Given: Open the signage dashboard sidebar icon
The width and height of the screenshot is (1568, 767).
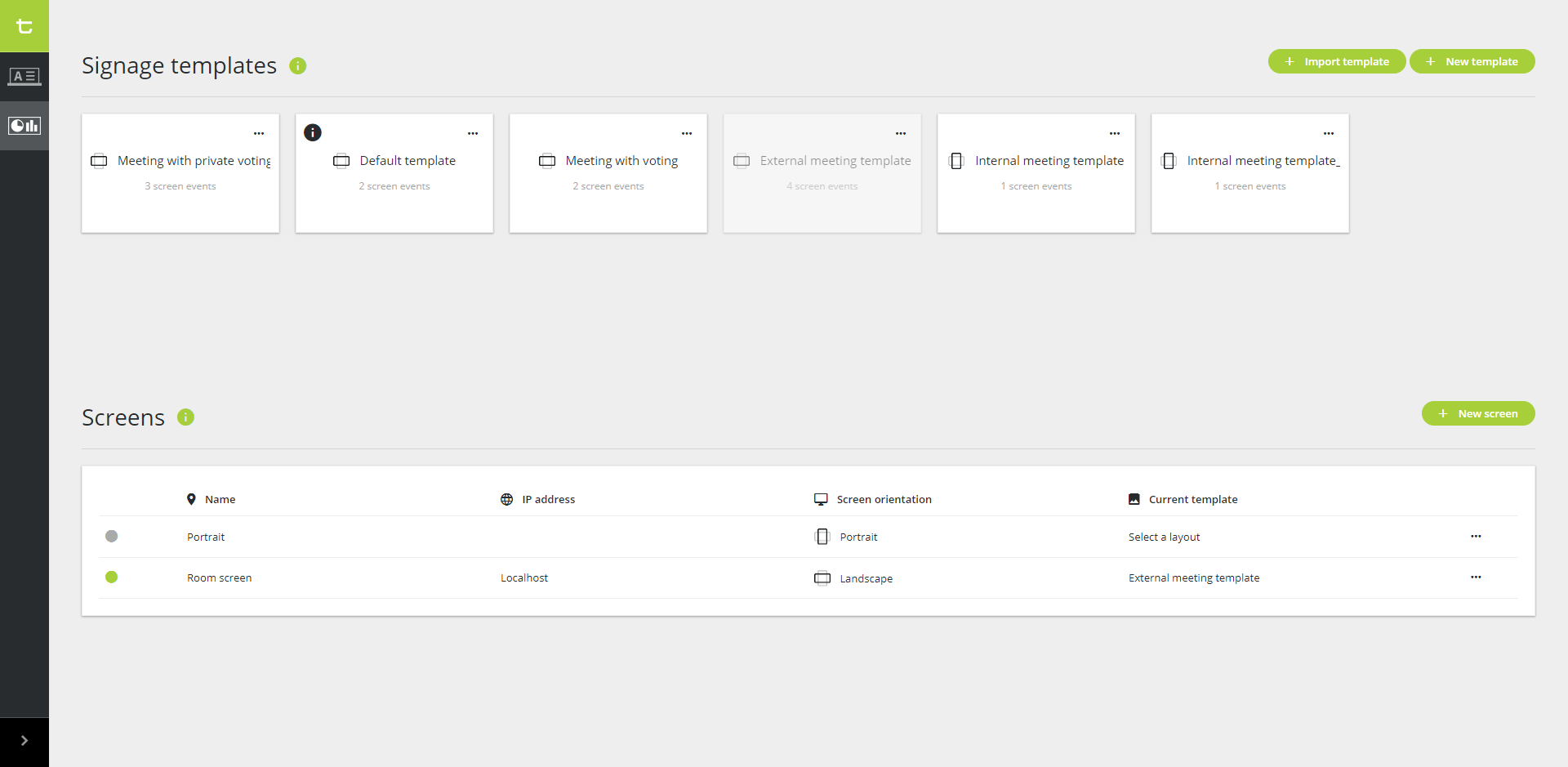Looking at the screenshot, I should (24, 126).
